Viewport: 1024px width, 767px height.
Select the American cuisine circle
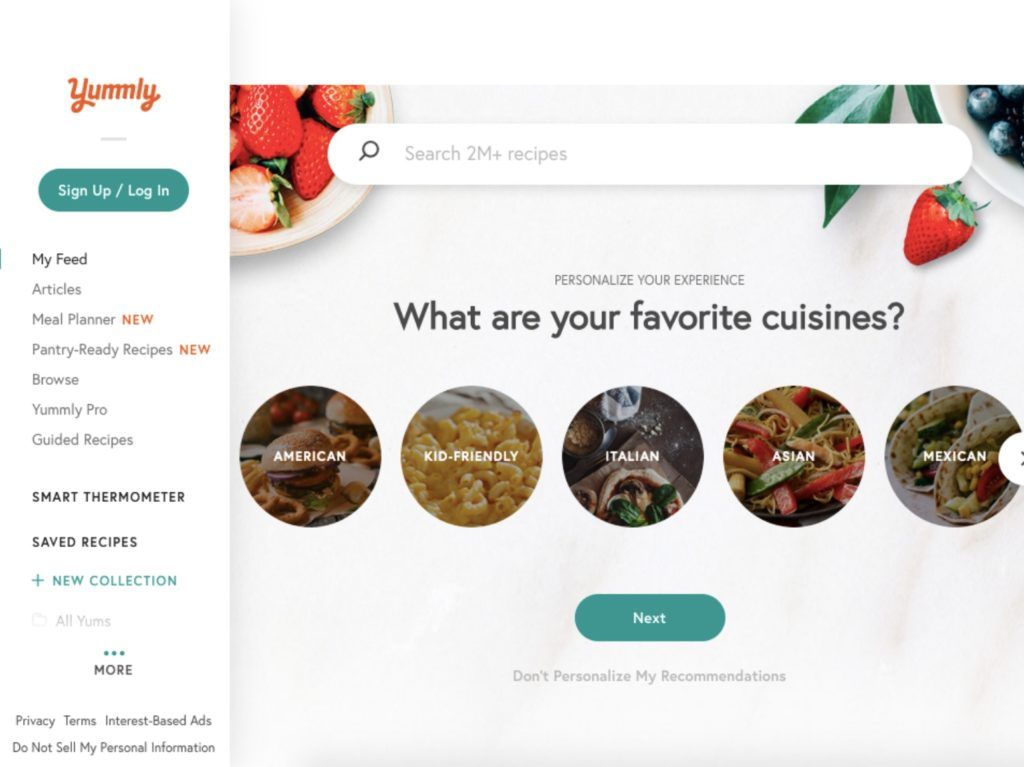click(310, 456)
